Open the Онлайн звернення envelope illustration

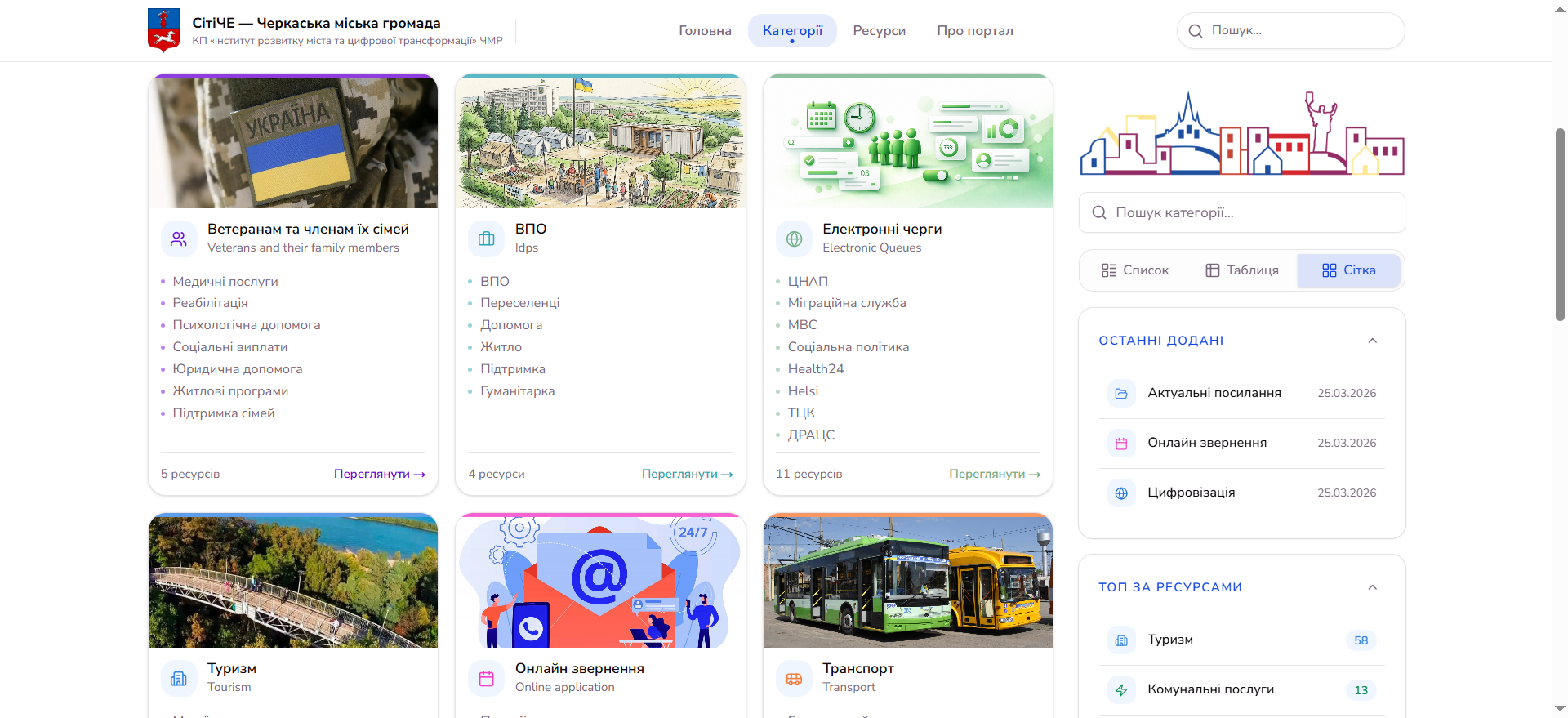[600, 582]
